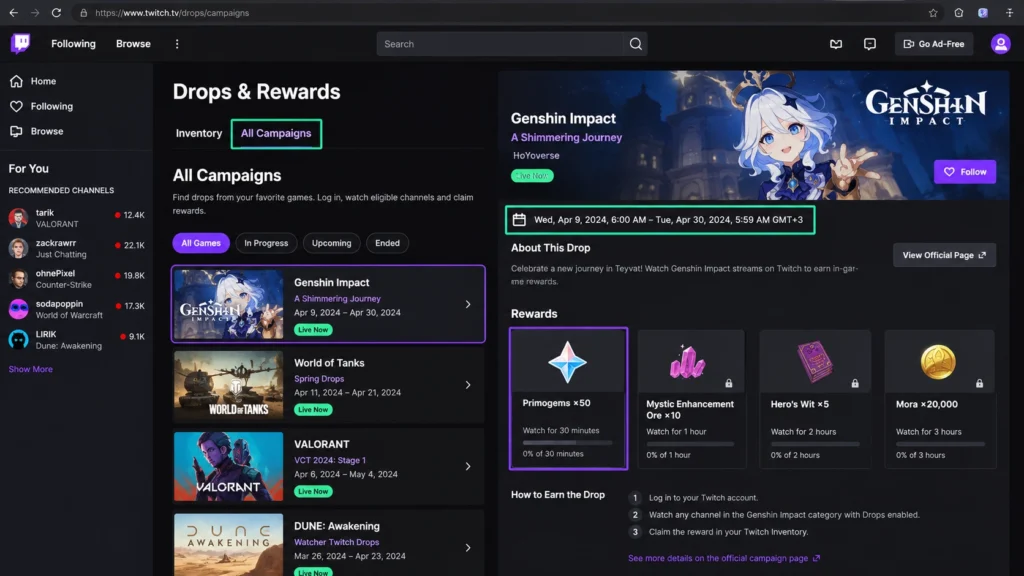
Task: Open LIRIK channel avatar
Action: (18, 339)
